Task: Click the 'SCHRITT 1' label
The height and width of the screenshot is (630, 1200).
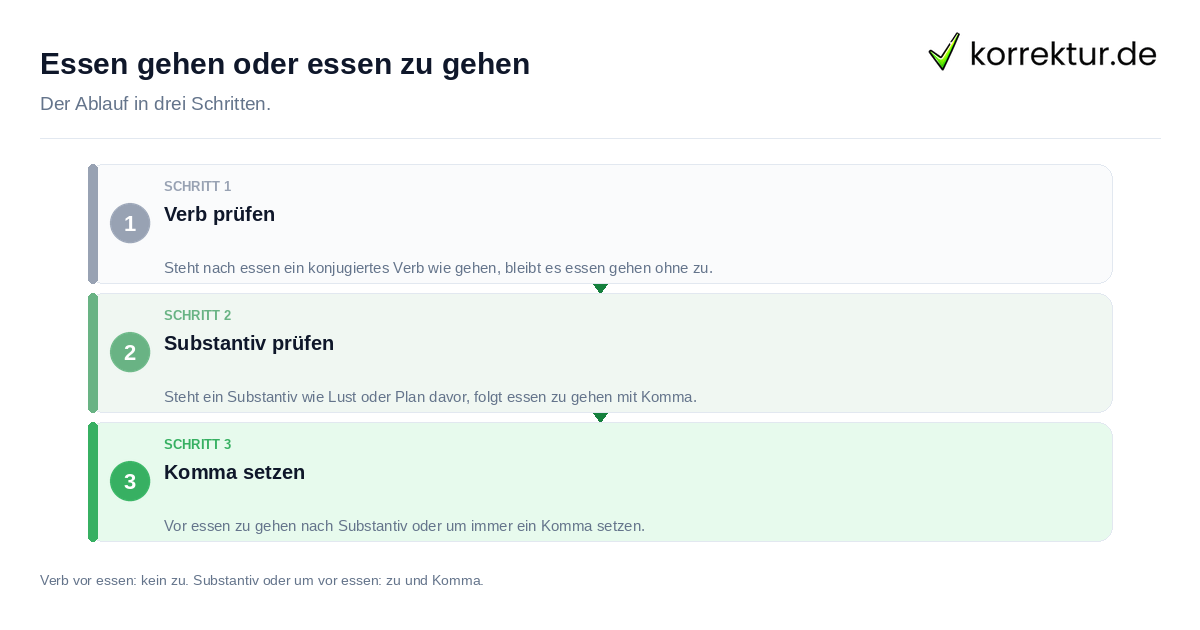Action: [x=198, y=187]
